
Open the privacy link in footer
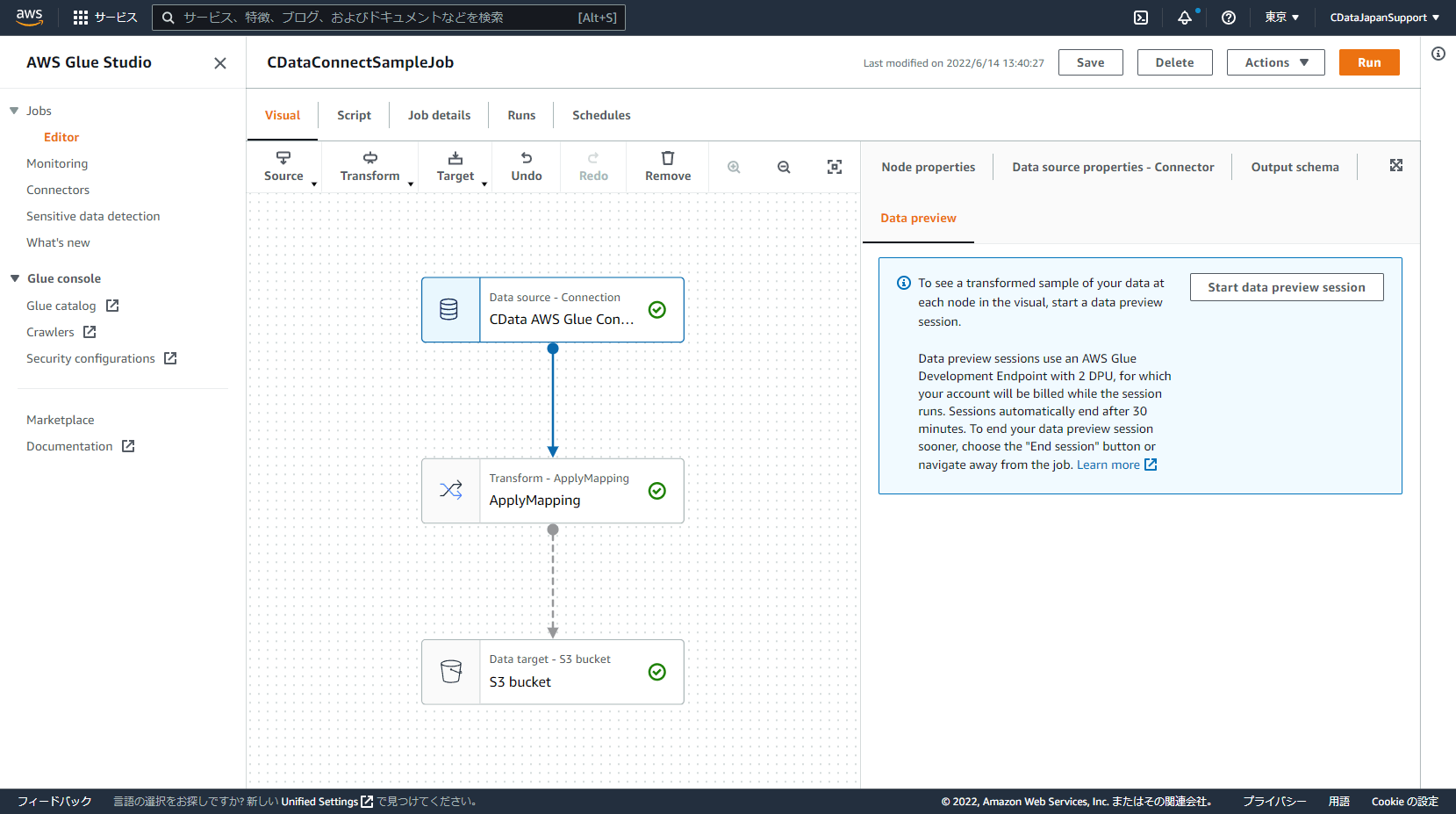(1274, 802)
